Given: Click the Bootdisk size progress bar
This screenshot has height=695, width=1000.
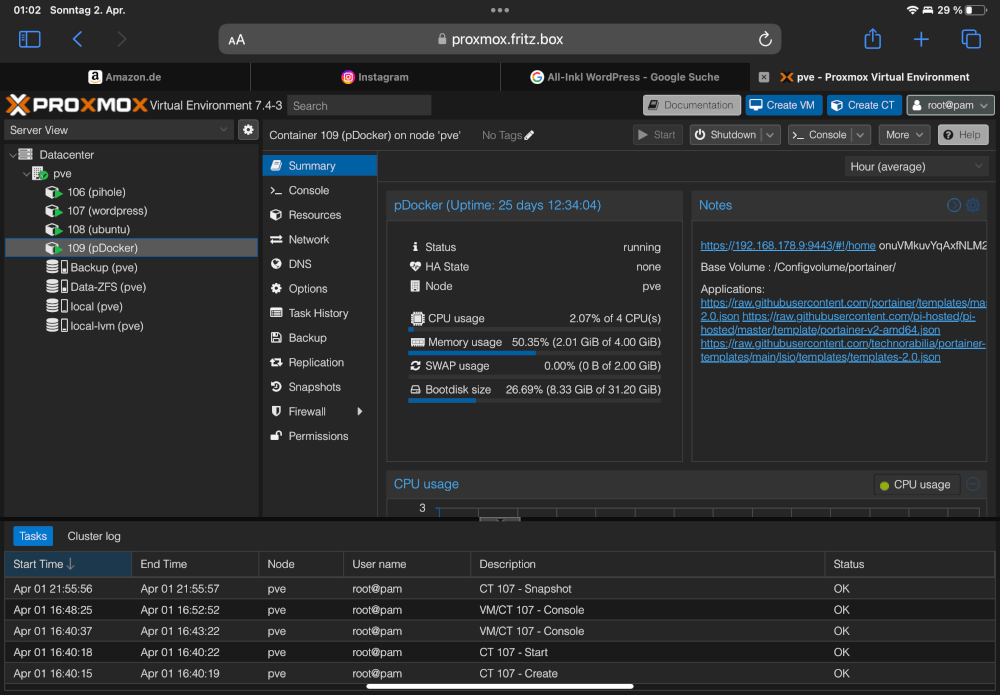Looking at the screenshot, I should click(x=534, y=400).
